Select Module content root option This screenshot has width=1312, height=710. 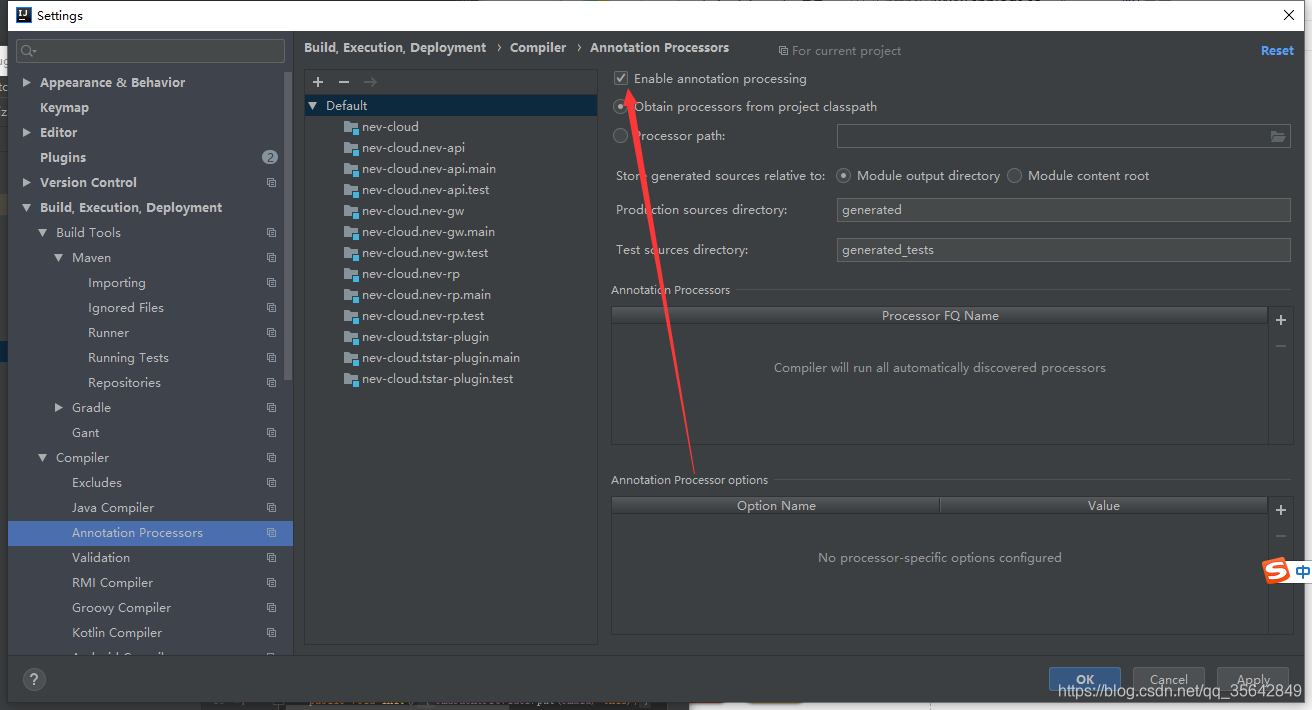[1014, 176]
